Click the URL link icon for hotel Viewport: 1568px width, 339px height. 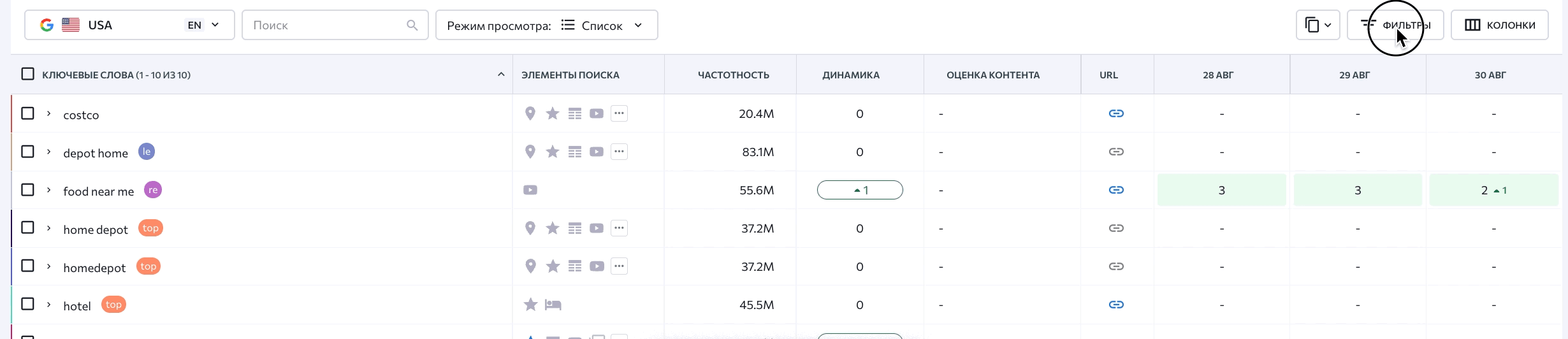pyautogui.click(x=1116, y=305)
